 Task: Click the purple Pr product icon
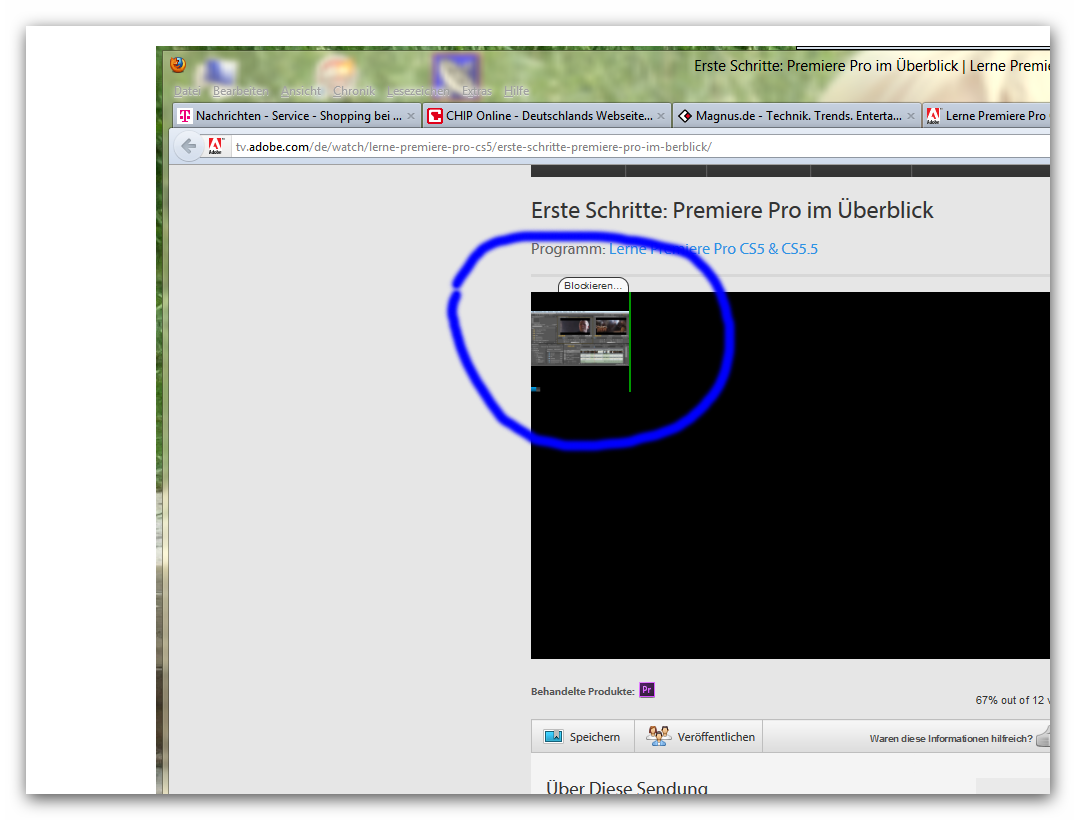(x=646, y=690)
